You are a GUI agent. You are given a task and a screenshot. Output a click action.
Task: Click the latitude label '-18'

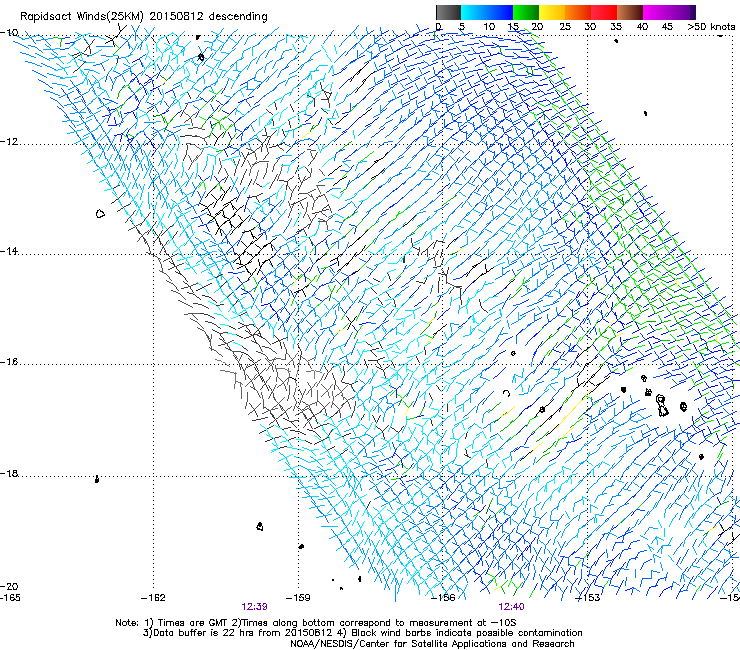pos(9,473)
